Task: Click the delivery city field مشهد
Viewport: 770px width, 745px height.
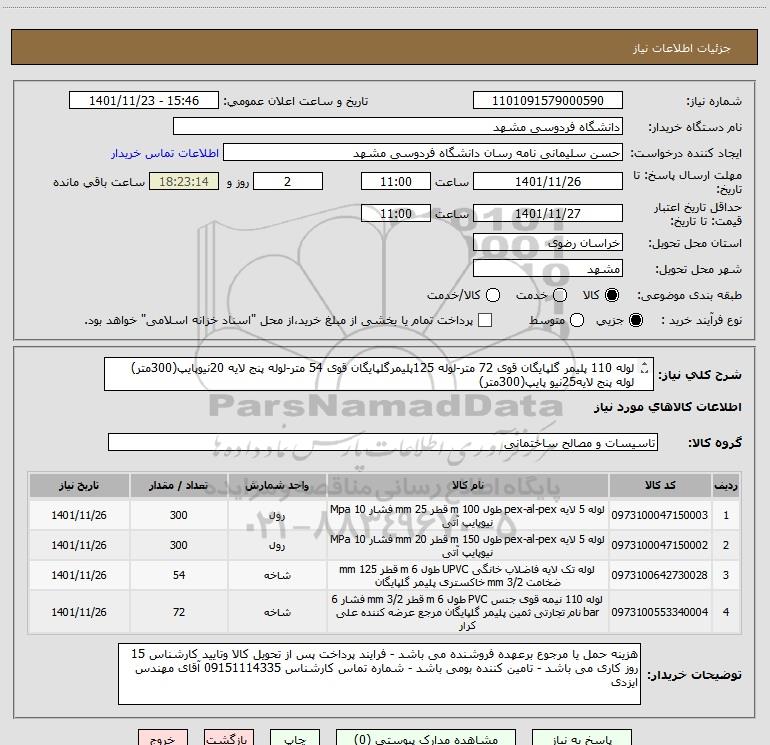Action: 548,269
